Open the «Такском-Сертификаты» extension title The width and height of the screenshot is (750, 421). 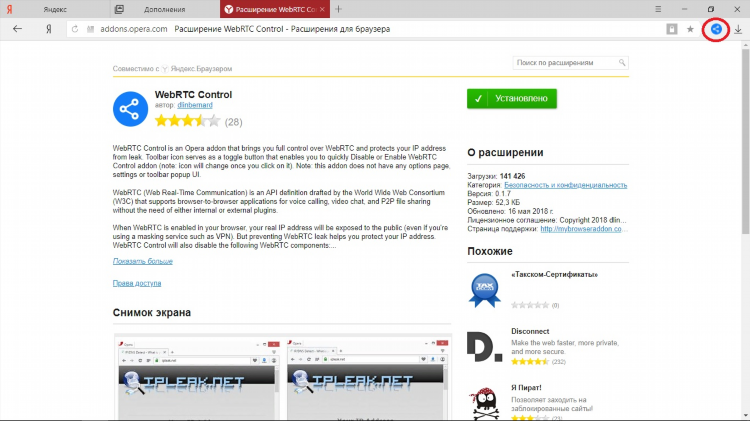pyautogui.click(x=554, y=275)
